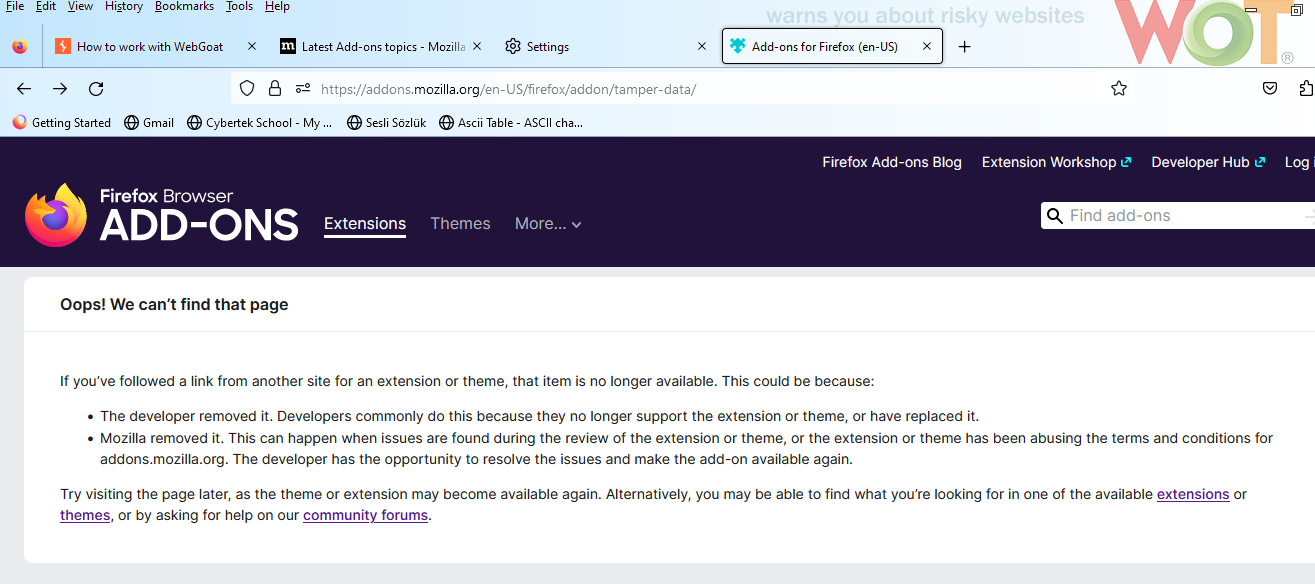
Task: Close the Settings tab
Action: [702, 46]
